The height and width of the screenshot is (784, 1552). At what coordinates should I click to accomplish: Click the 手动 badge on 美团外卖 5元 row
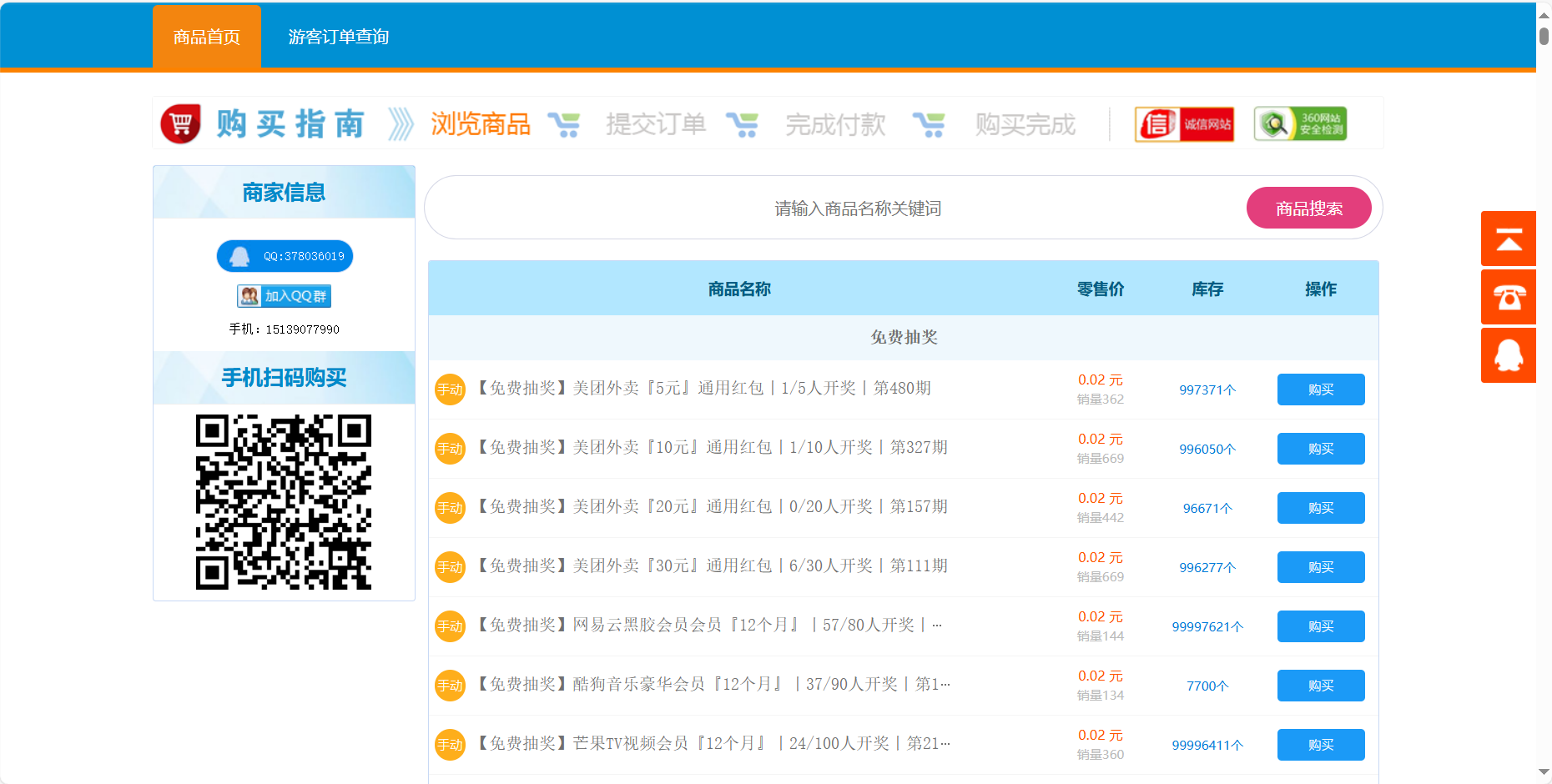[x=450, y=389]
